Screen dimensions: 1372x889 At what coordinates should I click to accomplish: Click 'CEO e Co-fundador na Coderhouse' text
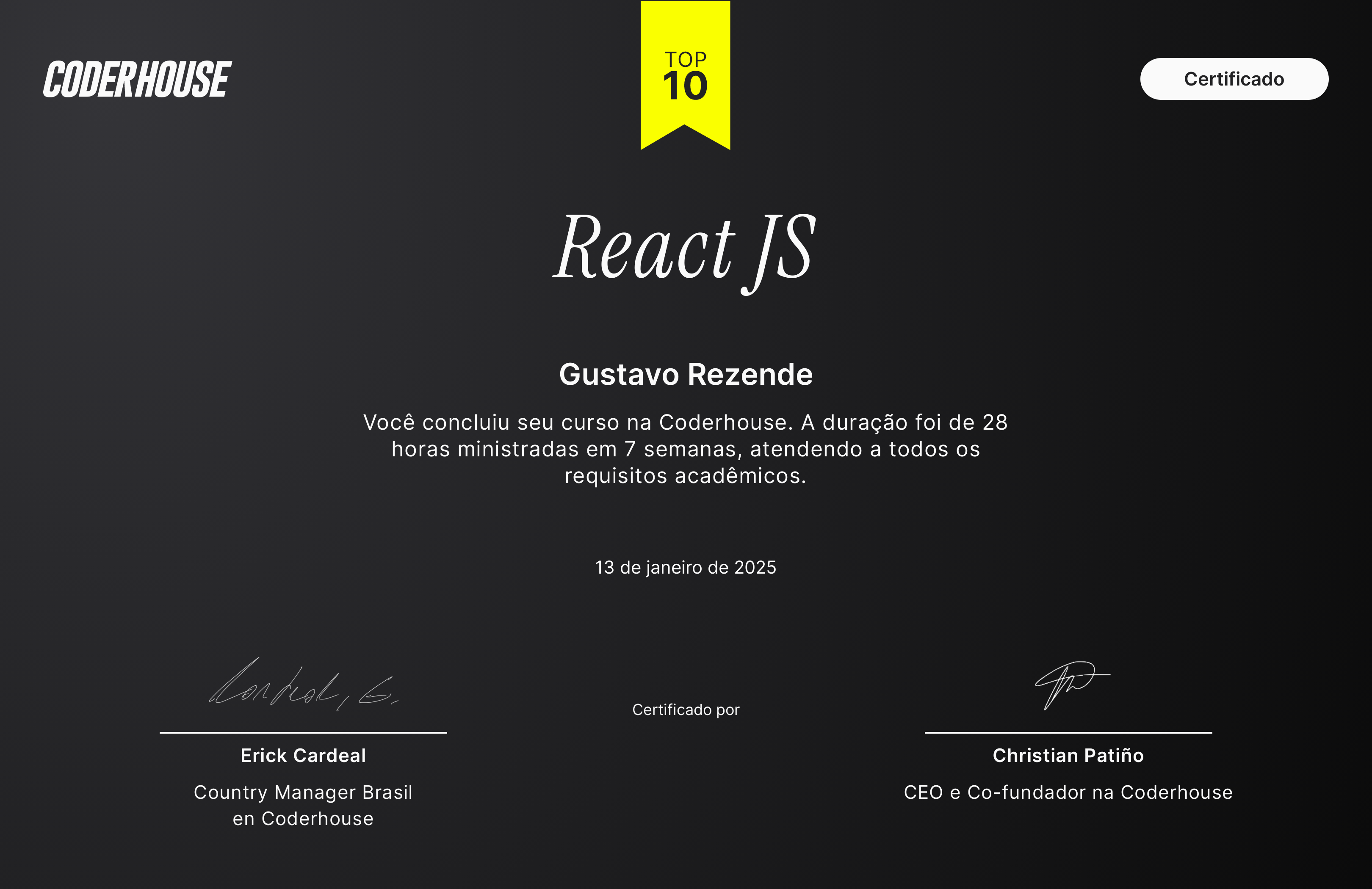pyautogui.click(x=1068, y=792)
